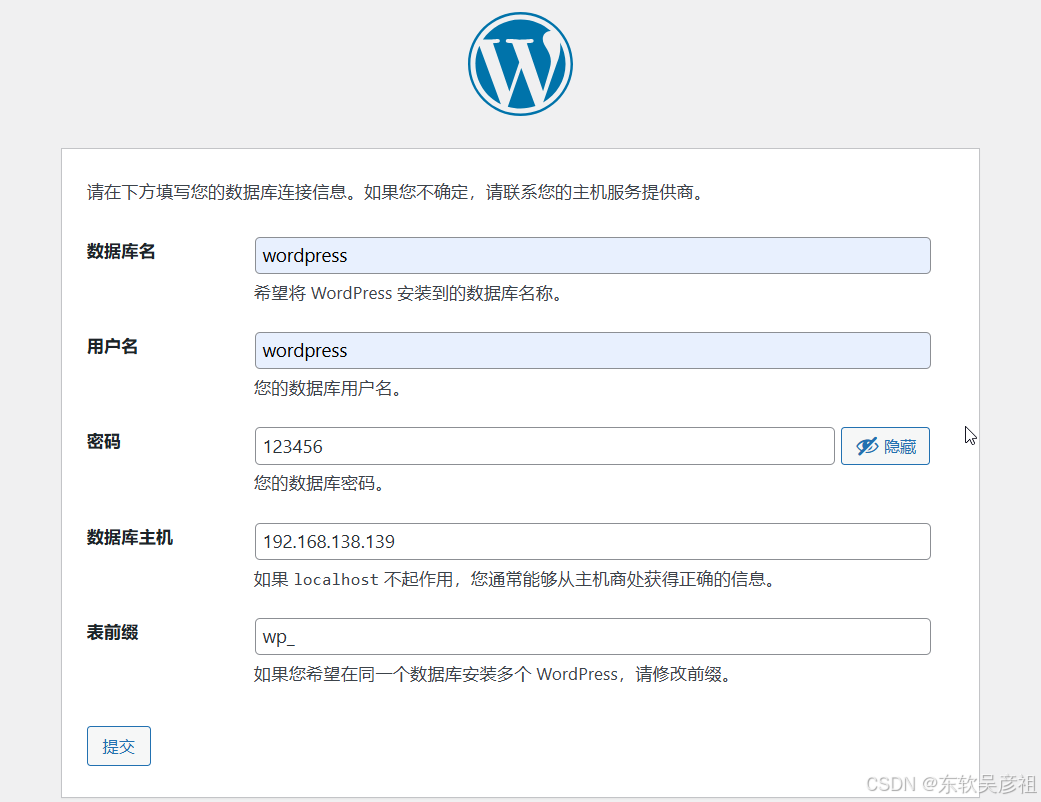Click the WordPress logo at top
The image size is (1041, 802).
[520, 64]
